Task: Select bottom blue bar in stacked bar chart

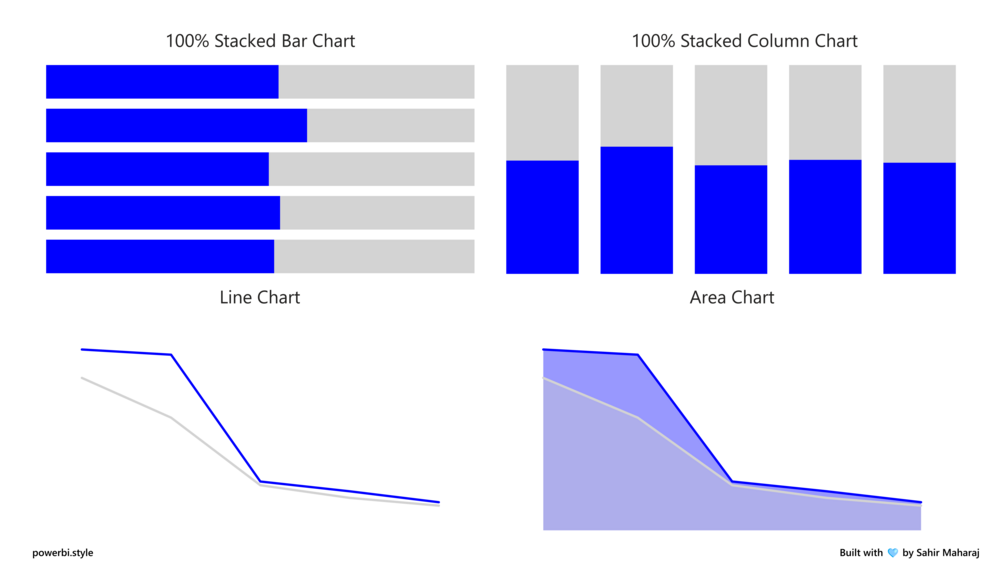Action: point(160,257)
